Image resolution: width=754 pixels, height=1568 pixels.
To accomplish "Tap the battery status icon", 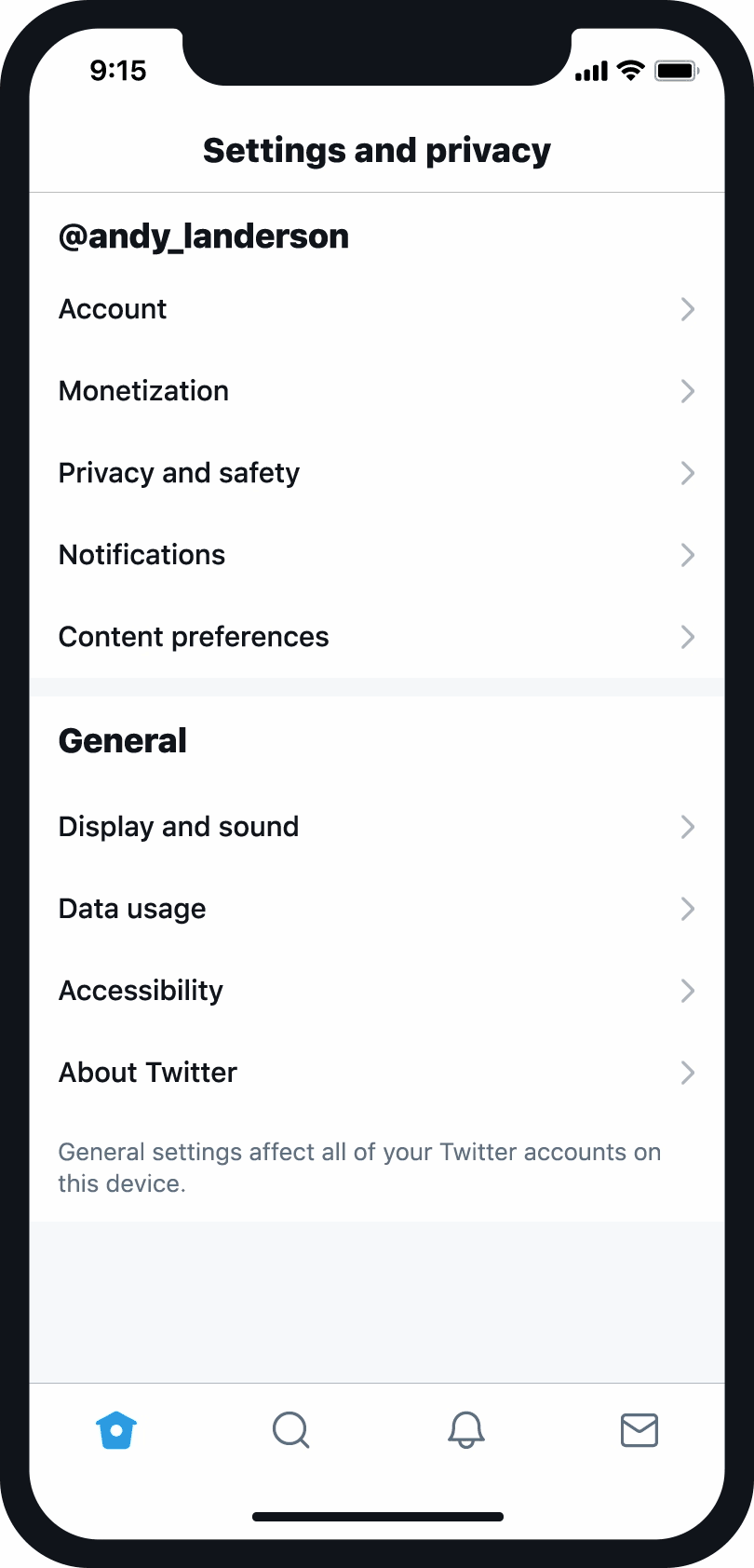I will click(677, 71).
